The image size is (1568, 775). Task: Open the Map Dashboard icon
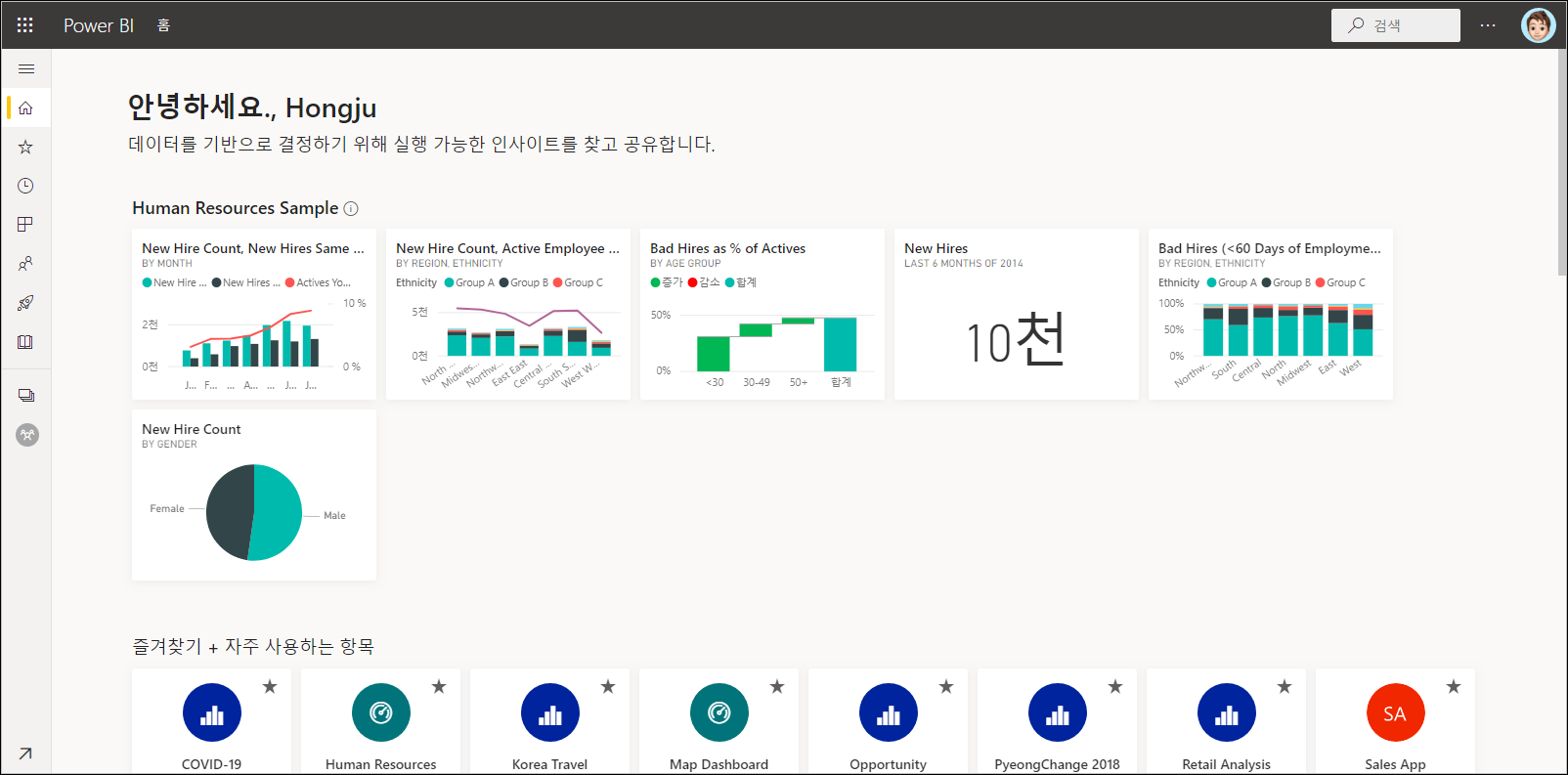click(719, 712)
